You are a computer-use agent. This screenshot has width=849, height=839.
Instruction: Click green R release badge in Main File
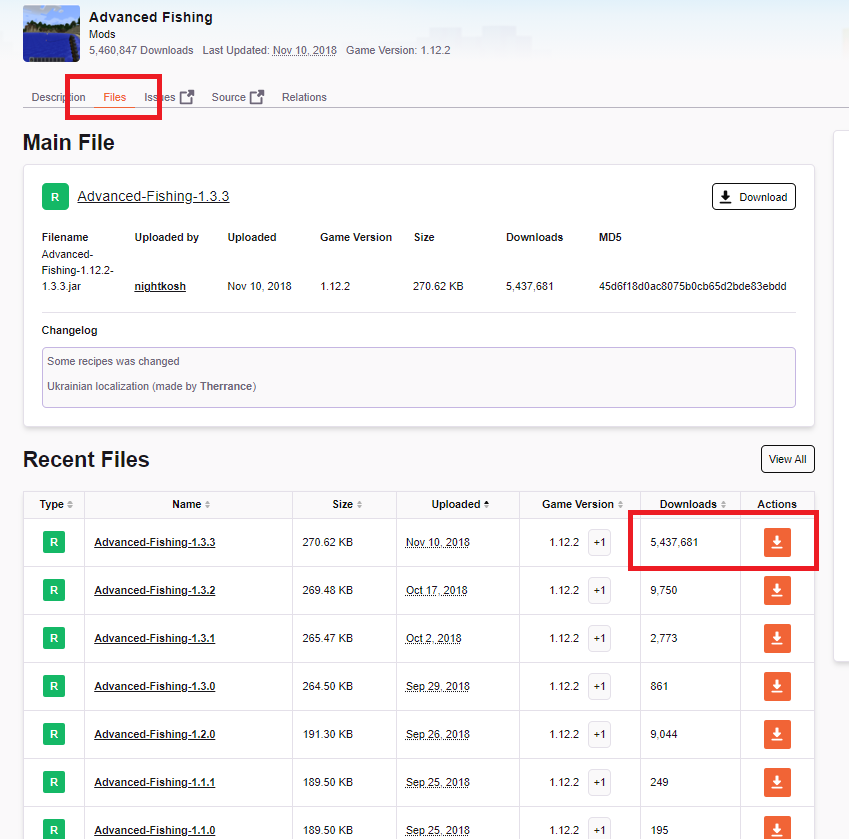pyautogui.click(x=55, y=197)
